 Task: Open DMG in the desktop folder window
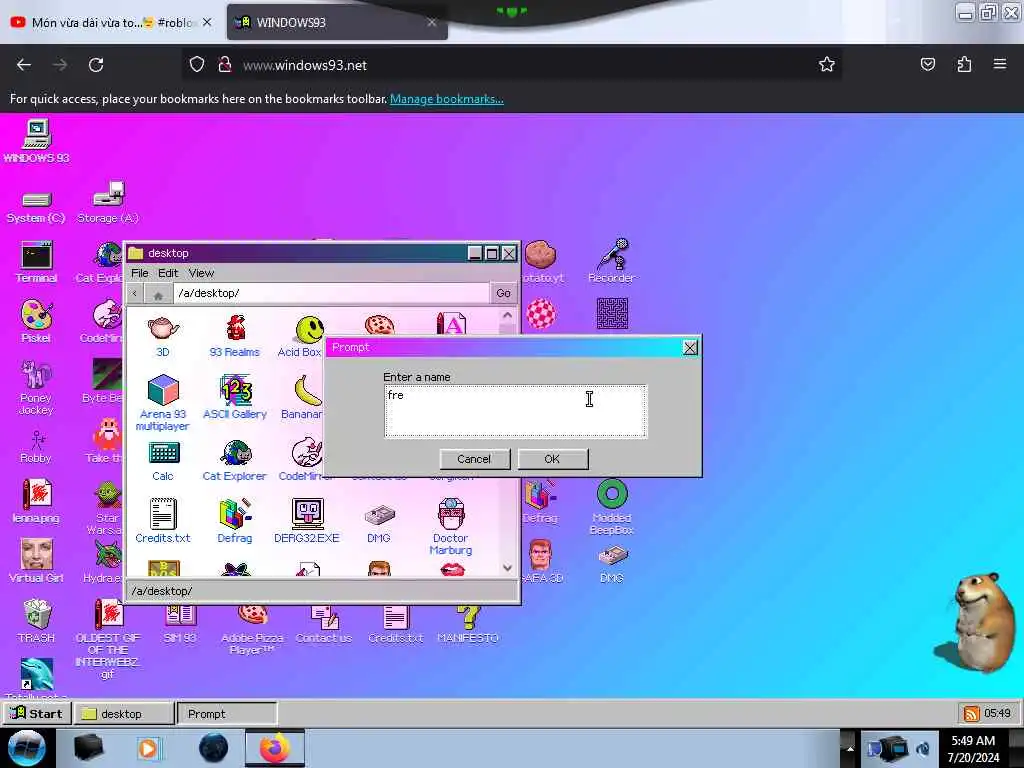[379, 524]
